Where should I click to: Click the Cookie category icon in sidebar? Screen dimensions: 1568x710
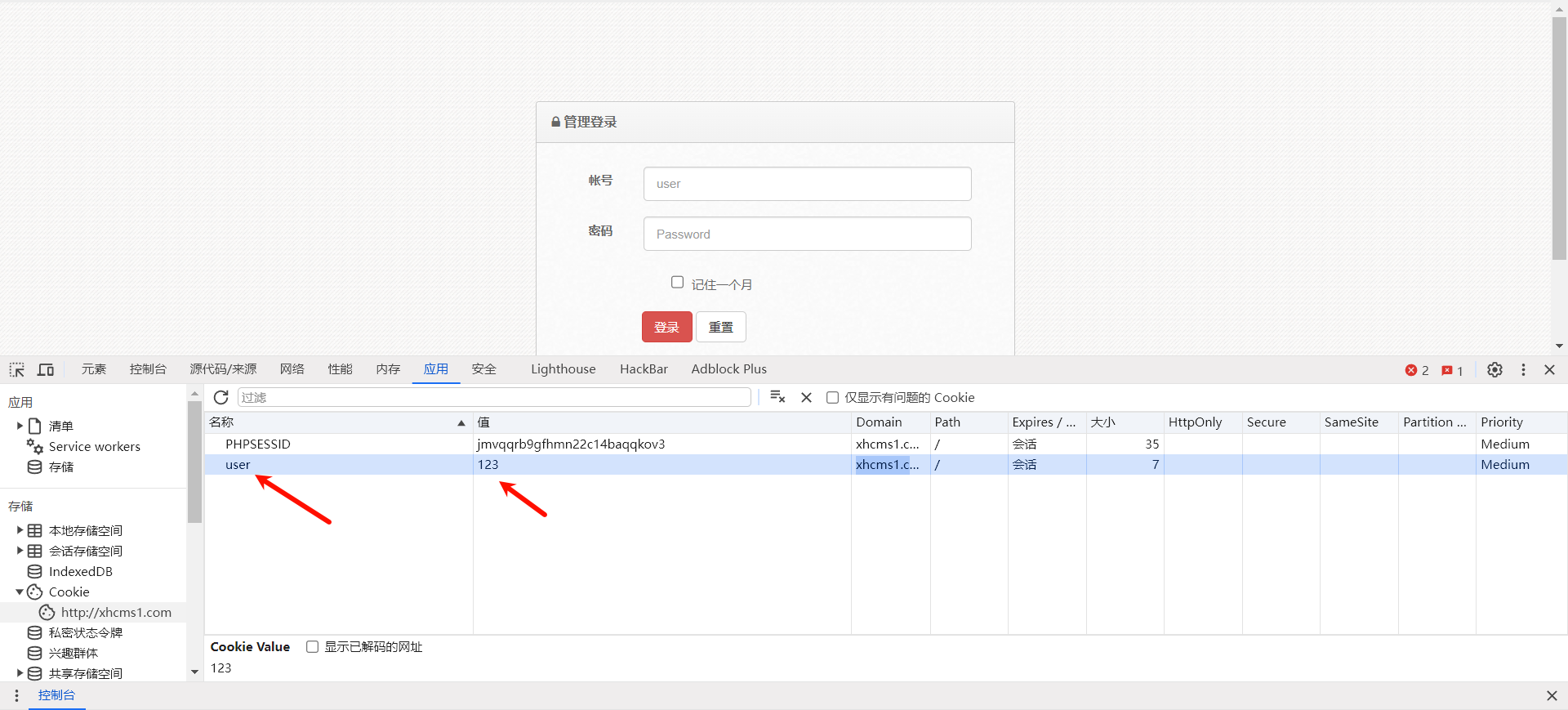(x=34, y=592)
